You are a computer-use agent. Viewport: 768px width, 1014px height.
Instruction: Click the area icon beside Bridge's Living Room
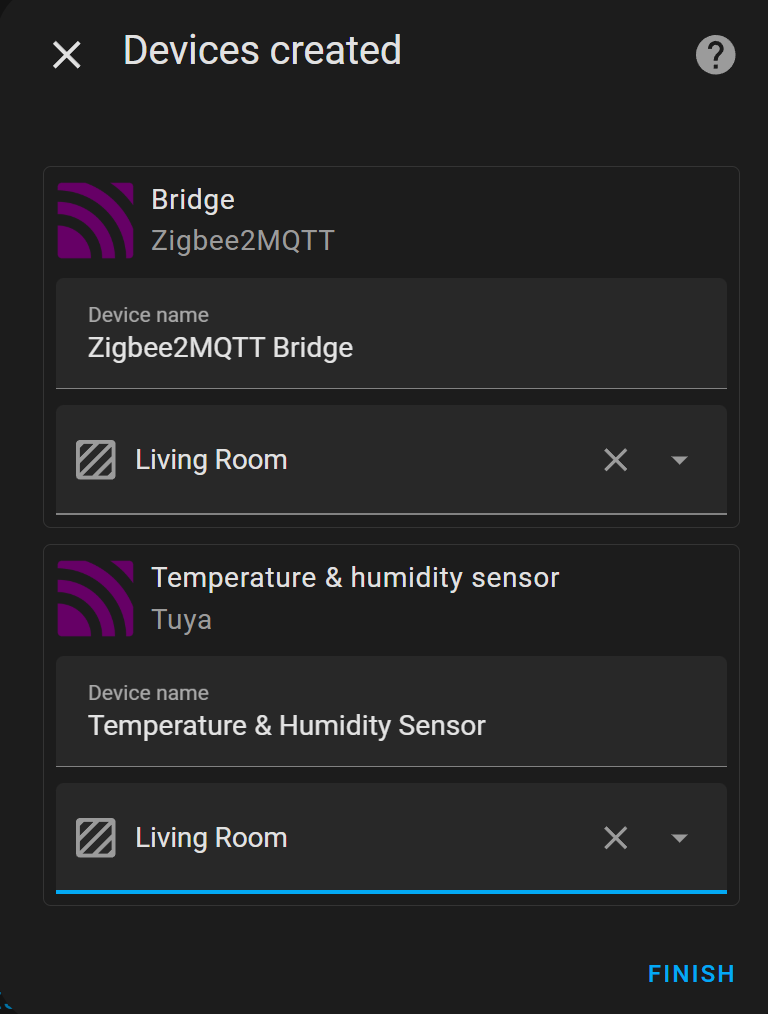tap(95, 460)
